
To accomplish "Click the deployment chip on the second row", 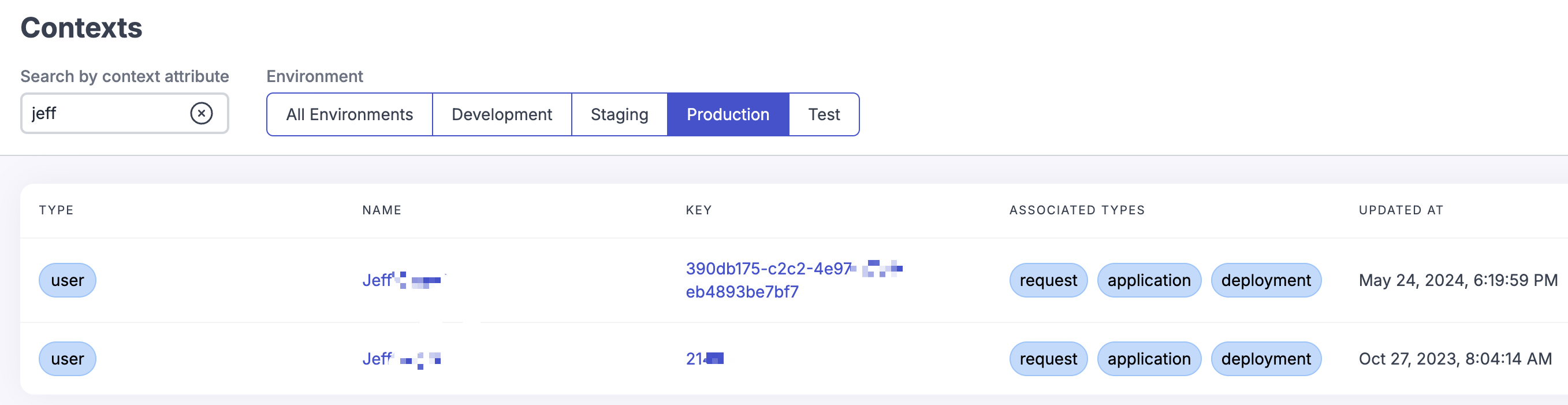I will pyautogui.click(x=1266, y=359).
